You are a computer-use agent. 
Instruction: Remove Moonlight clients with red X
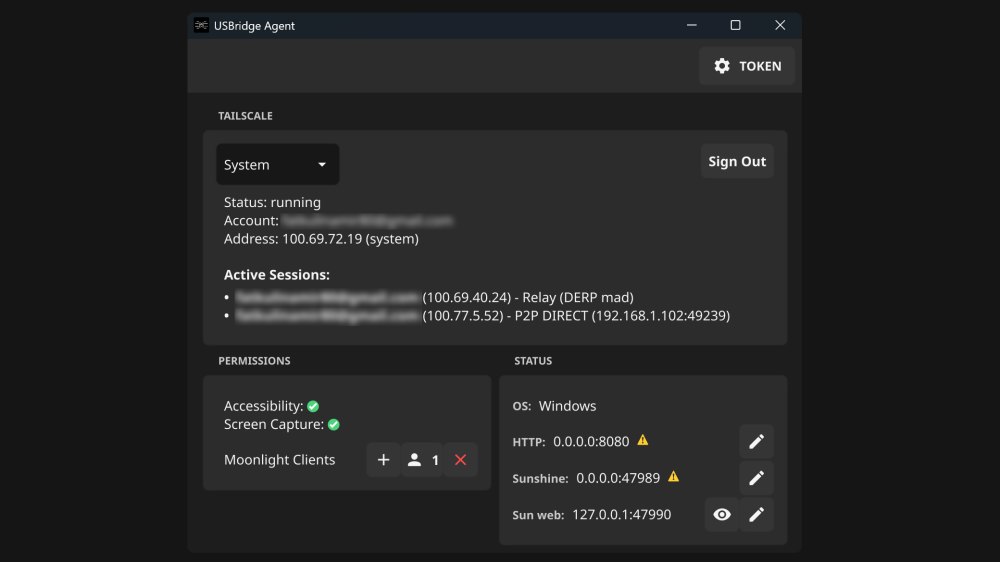[460, 460]
